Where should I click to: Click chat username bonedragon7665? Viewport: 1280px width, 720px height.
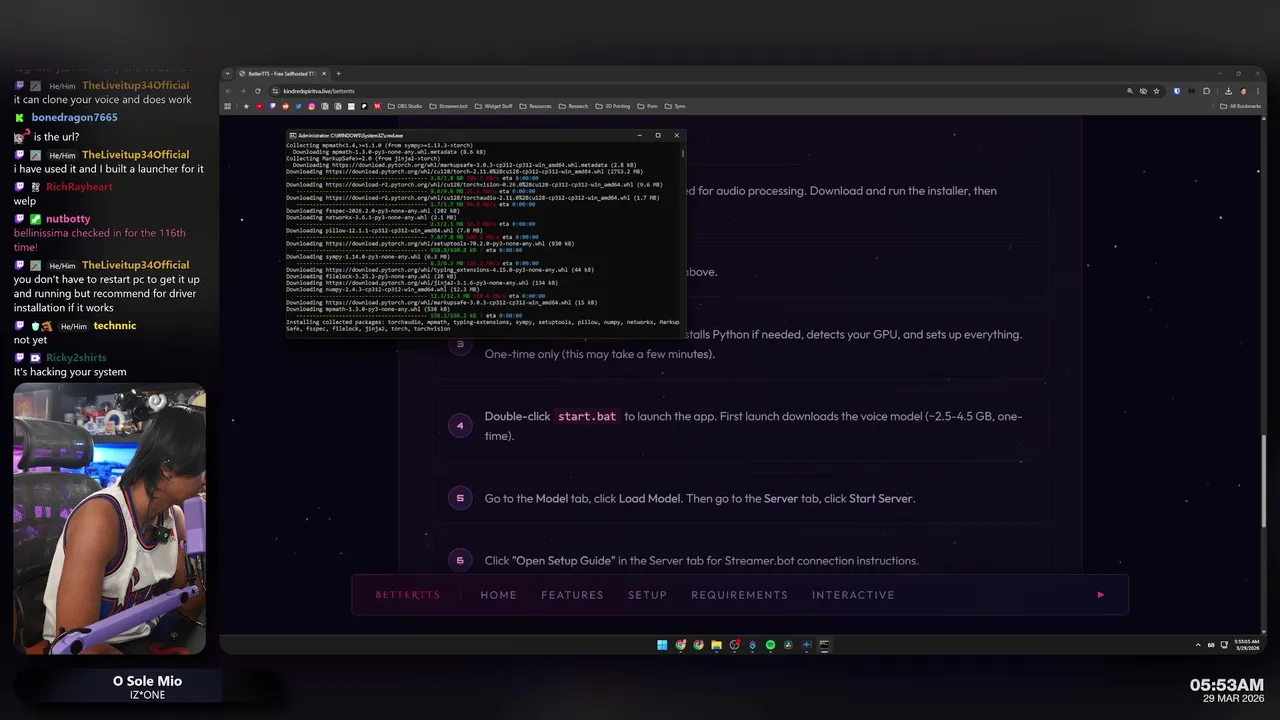[74, 118]
